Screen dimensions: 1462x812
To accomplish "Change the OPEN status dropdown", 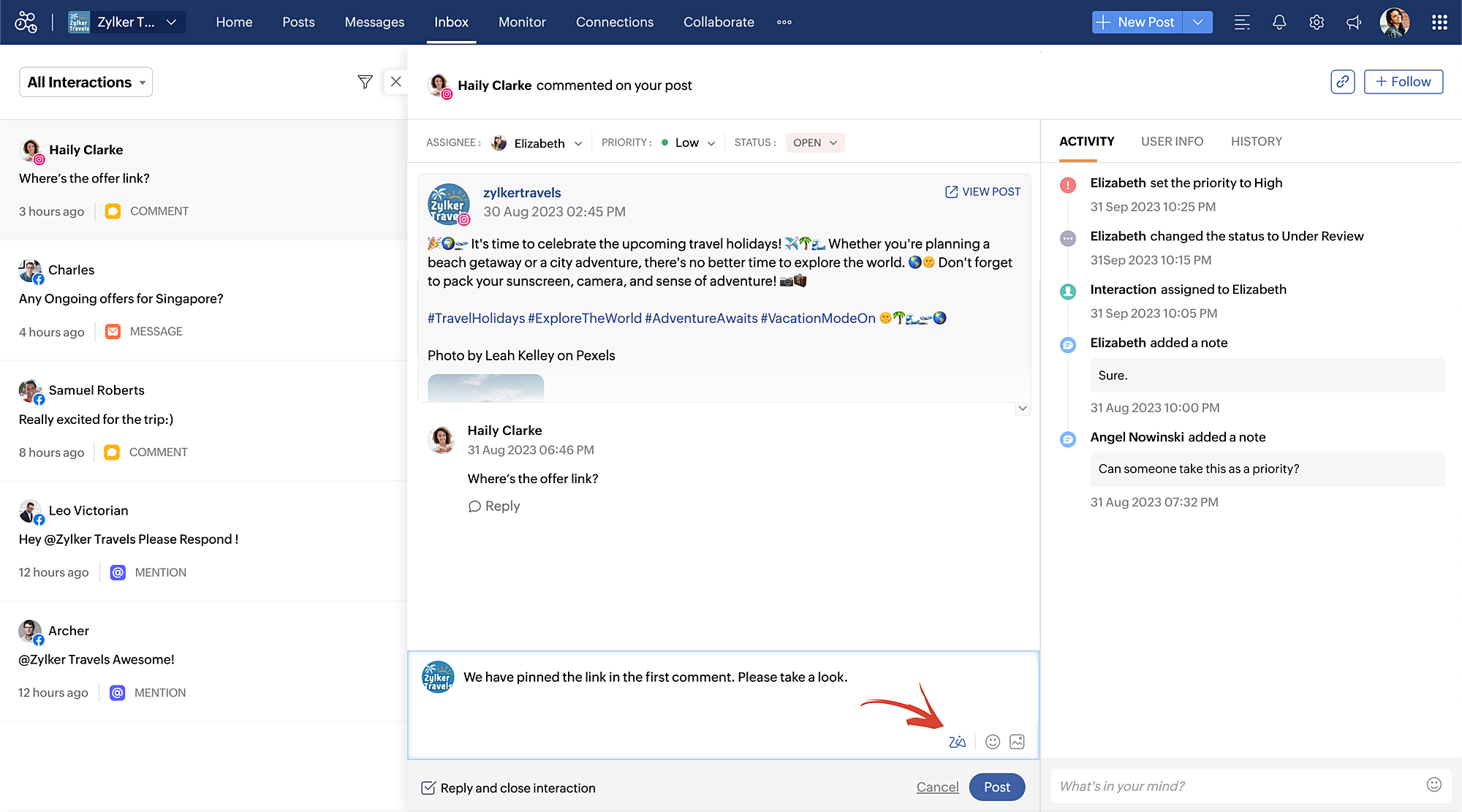I will (814, 143).
